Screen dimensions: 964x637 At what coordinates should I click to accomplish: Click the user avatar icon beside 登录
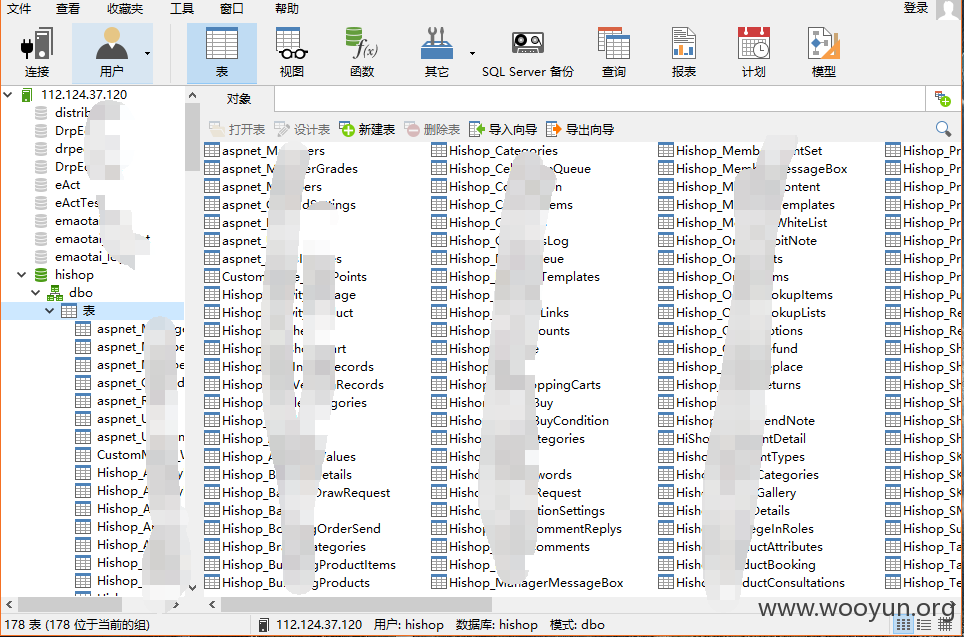(949, 9)
